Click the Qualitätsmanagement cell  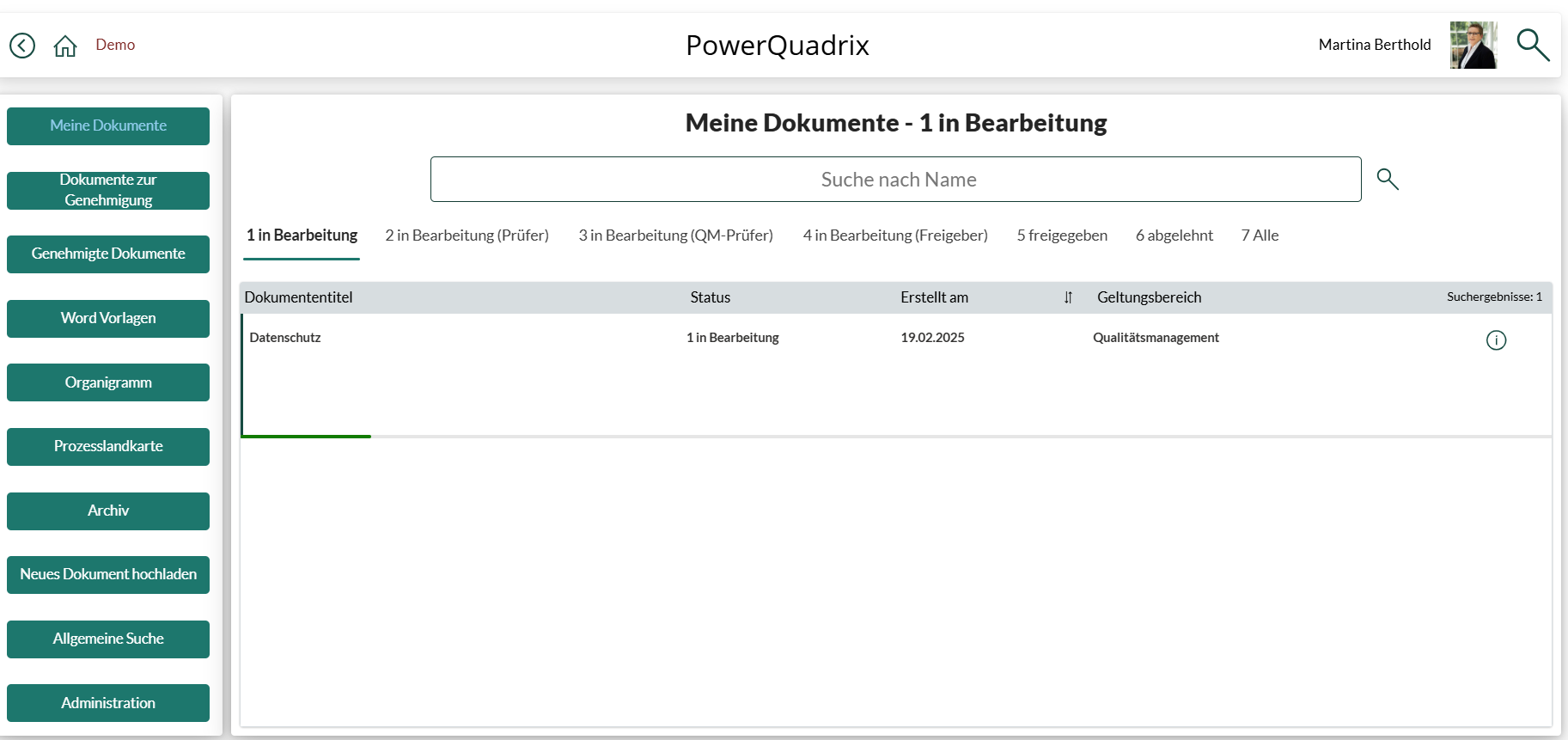(x=1156, y=338)
